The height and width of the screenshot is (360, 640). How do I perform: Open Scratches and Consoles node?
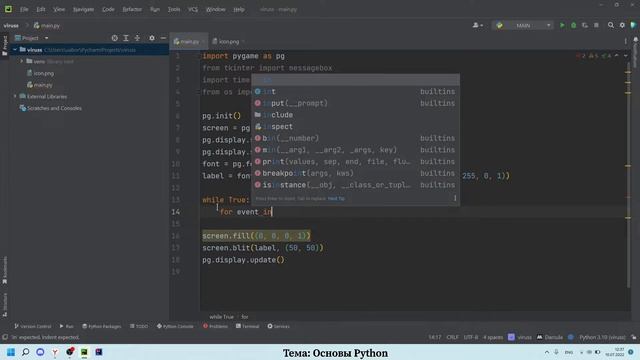pos(51,108)
